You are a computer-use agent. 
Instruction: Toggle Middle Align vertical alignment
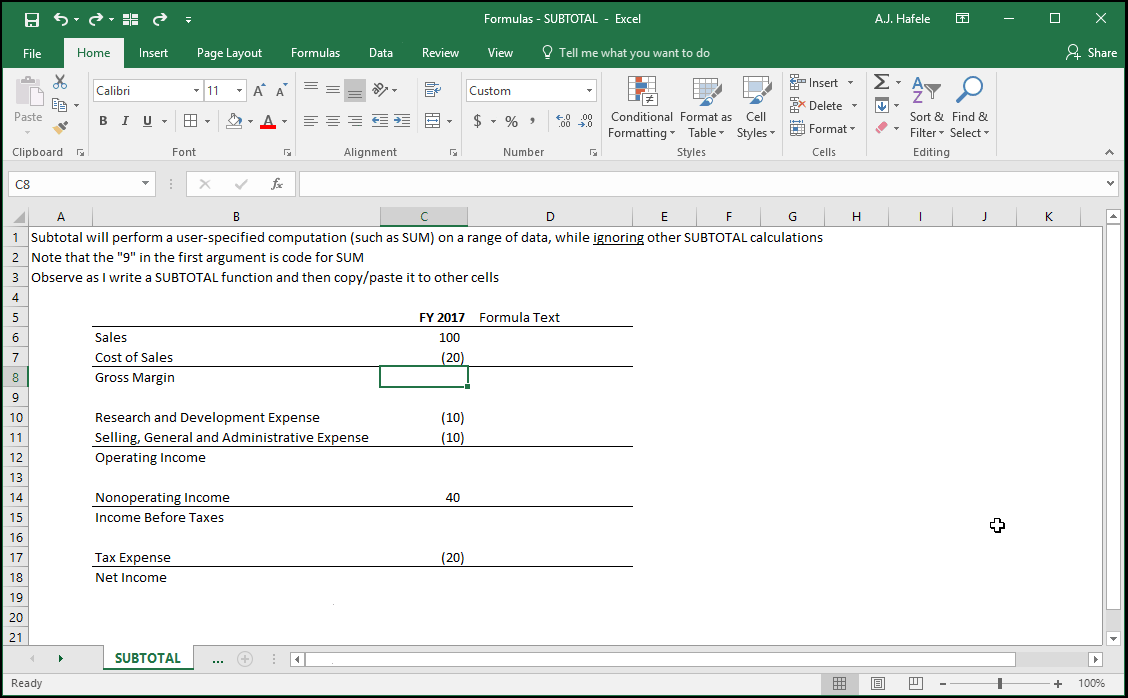click(x=333, y=90)
